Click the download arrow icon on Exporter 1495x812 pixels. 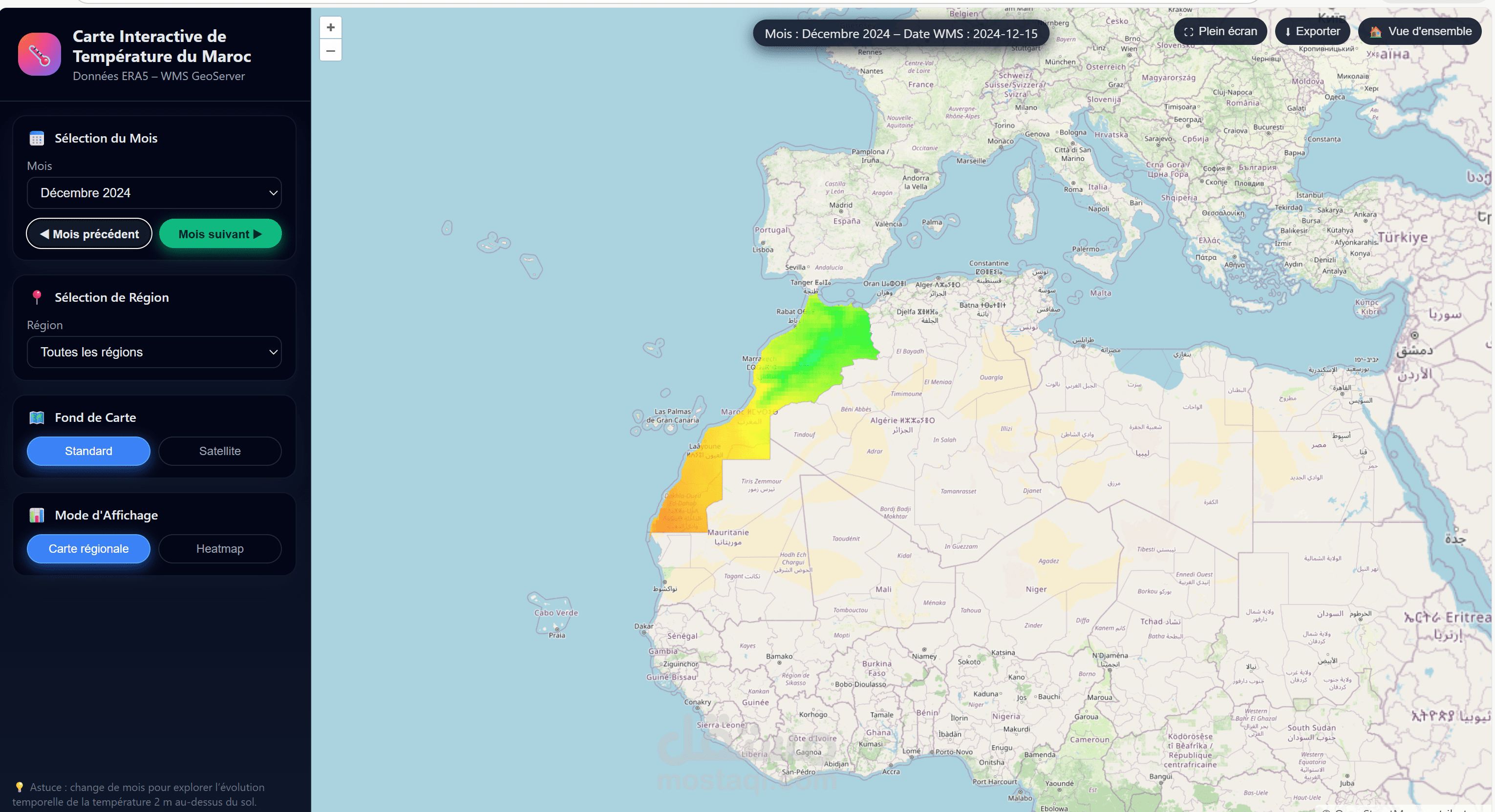tap(1287, 31)
